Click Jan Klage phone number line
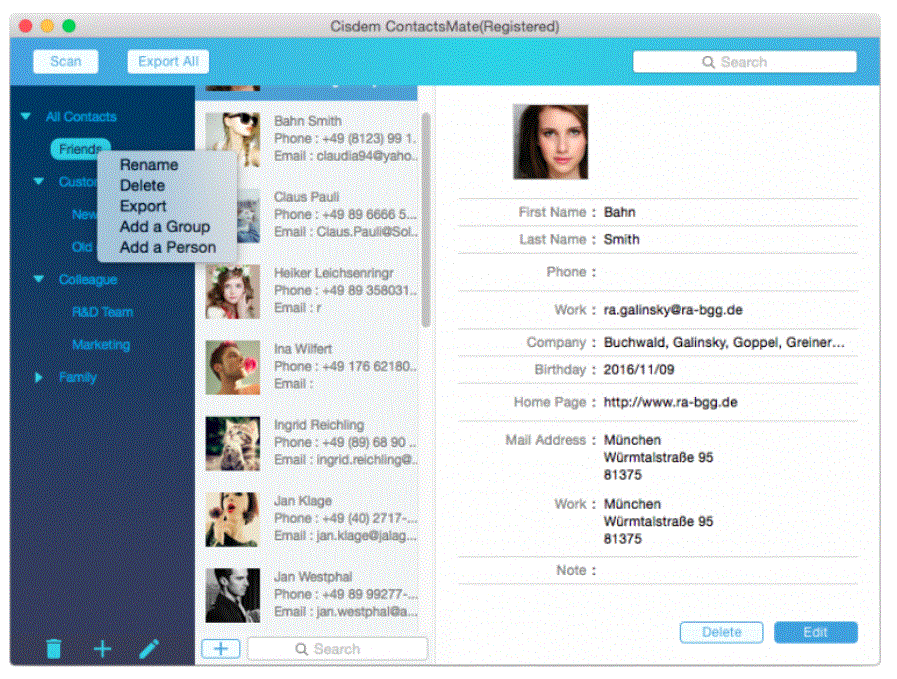This screenshot has height=679, width=897. pos(346,518)
